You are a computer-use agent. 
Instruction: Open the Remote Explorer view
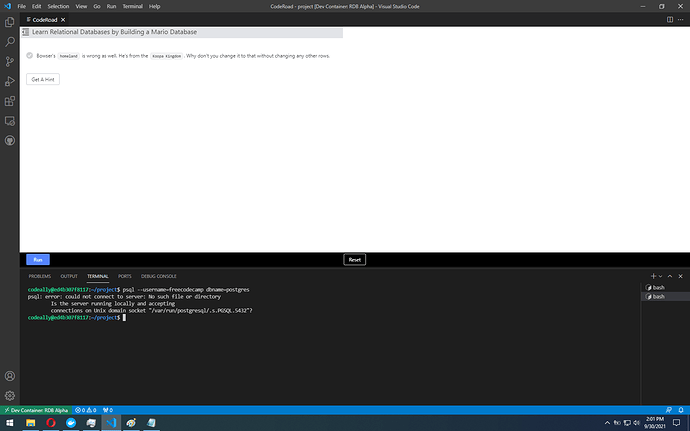(10, 121)
